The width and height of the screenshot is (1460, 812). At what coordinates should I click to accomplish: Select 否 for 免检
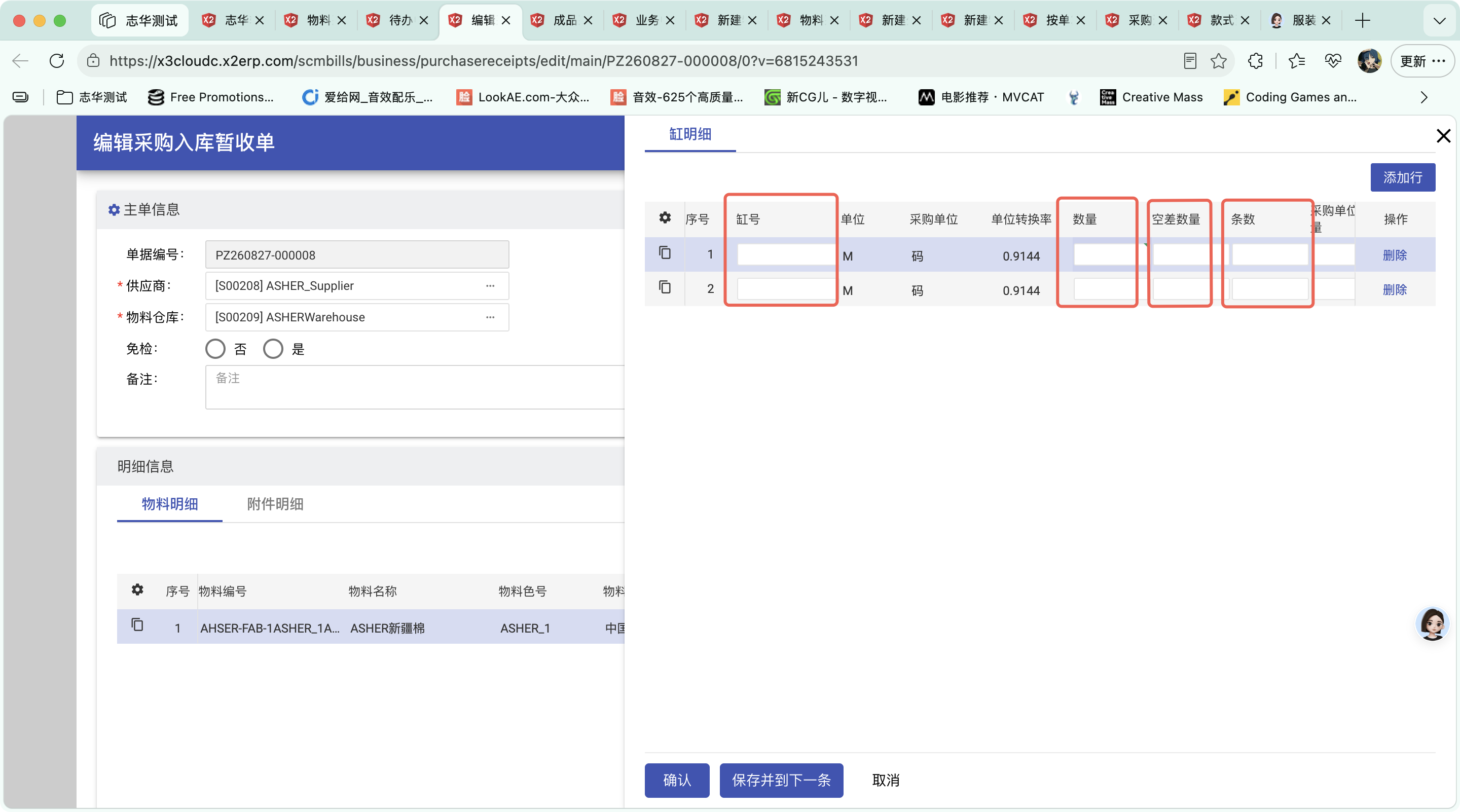tap(215, 349)
